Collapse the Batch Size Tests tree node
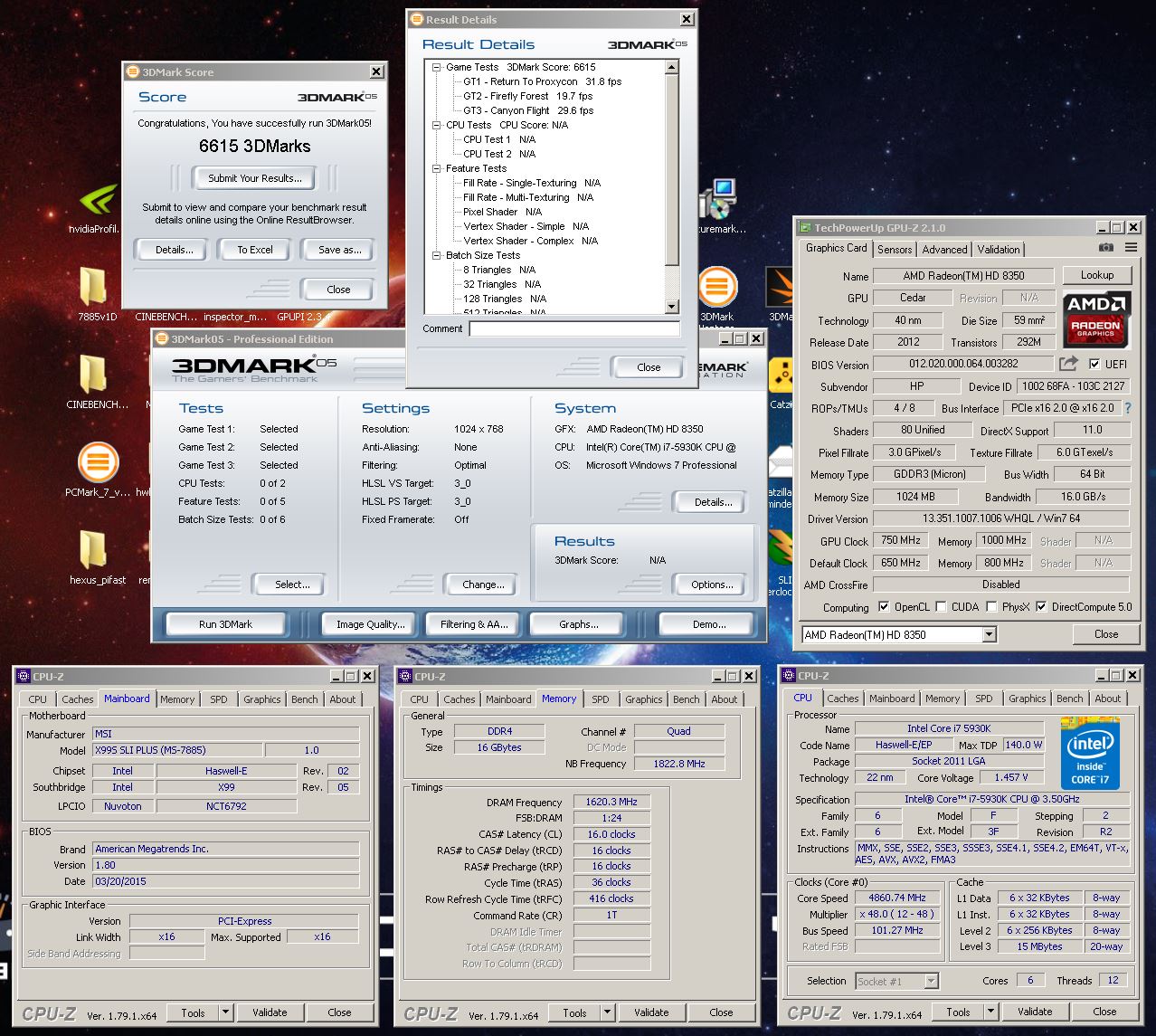The image size is (1156, 1036). (436, 255)
